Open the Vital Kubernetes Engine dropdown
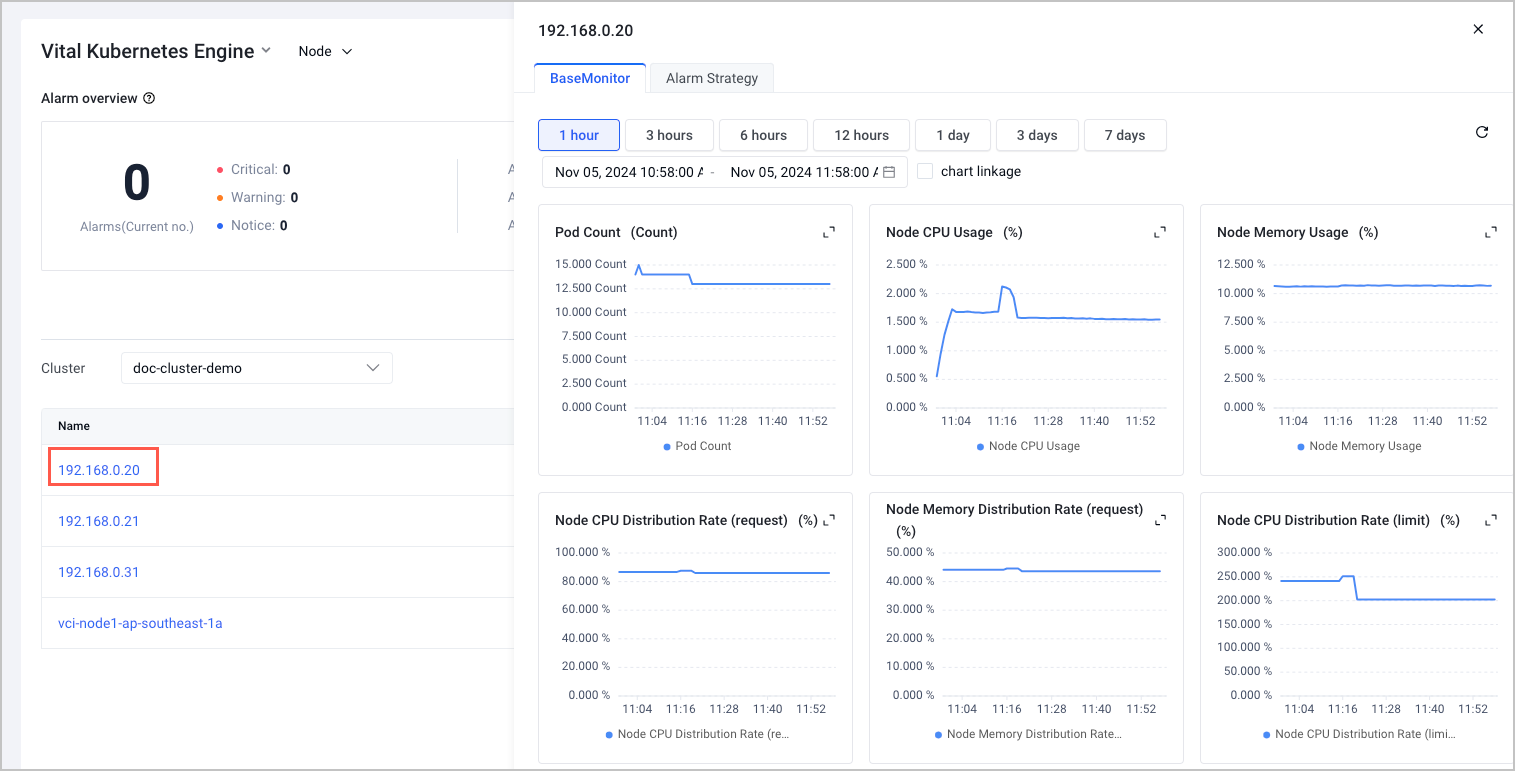The width and height of the screenshot is (1515, 771). coord(156,51)
